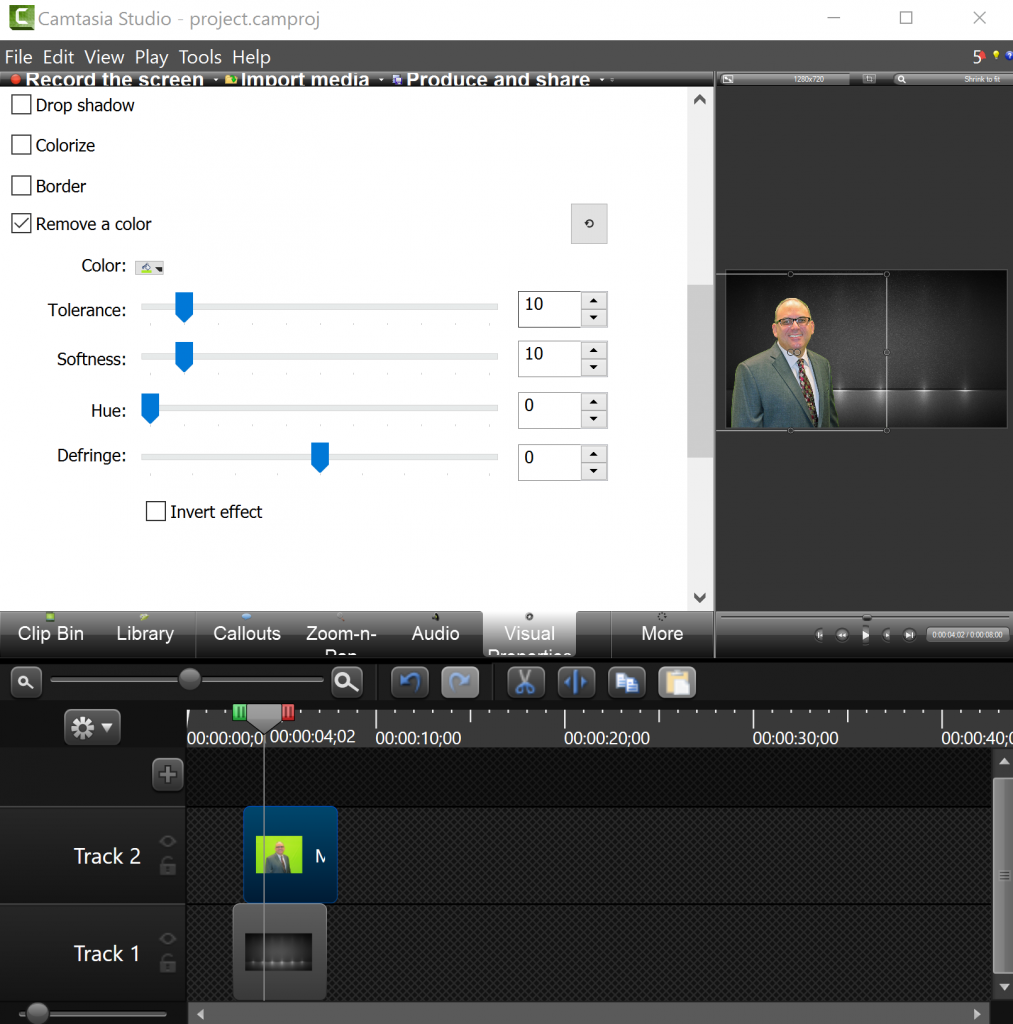Viewport: 1013px width, 1024px height.
Task: Open the File menu
Action: [x=18, y=57]
